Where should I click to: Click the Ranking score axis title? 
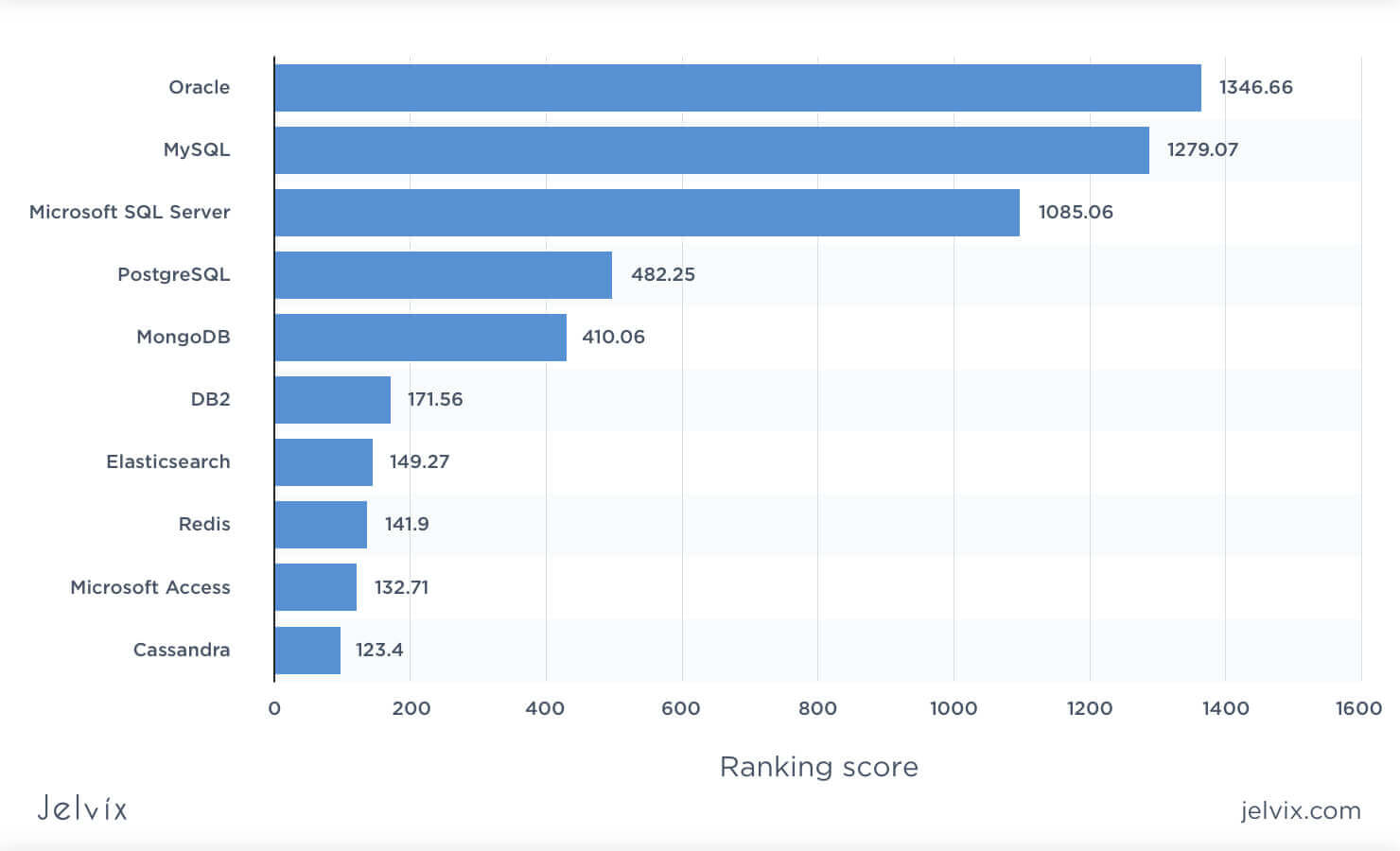coord(818,767)
